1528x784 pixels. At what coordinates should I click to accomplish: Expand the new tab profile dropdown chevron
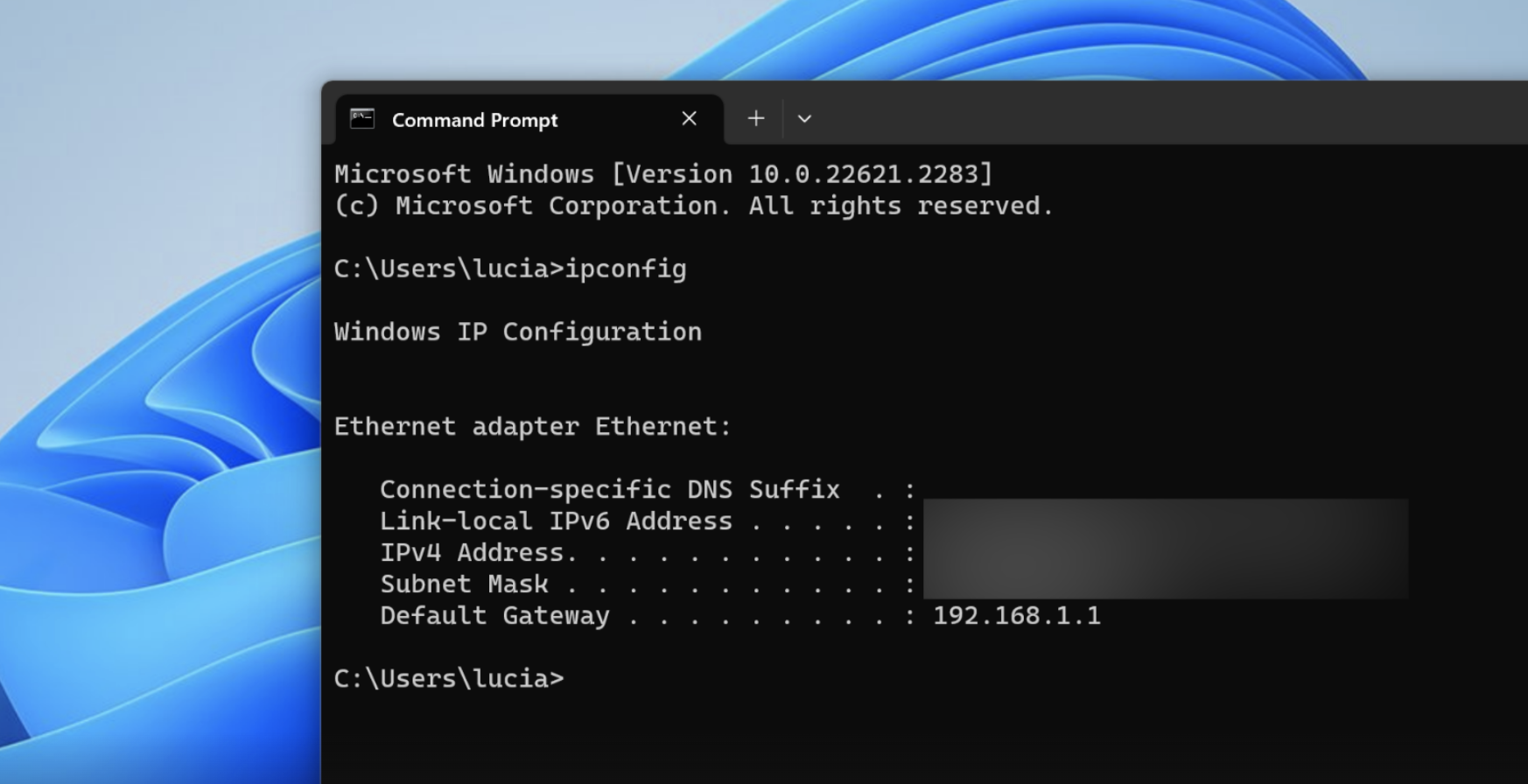click(x=804, y=119)
